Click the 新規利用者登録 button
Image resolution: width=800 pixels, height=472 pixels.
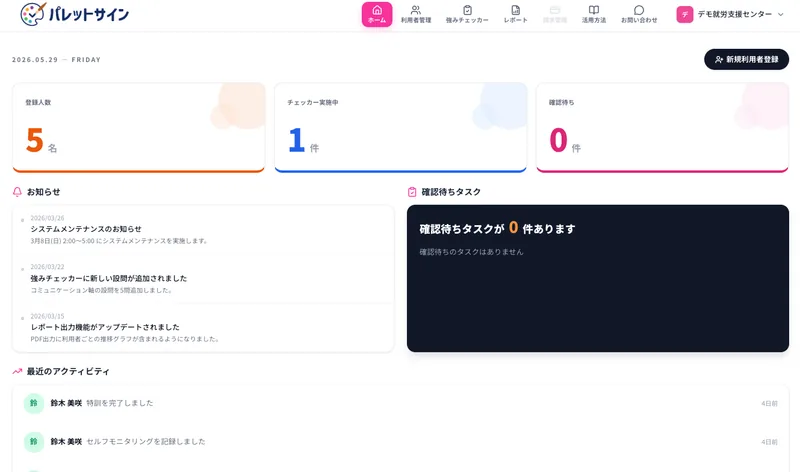click(x=746, y=59)
